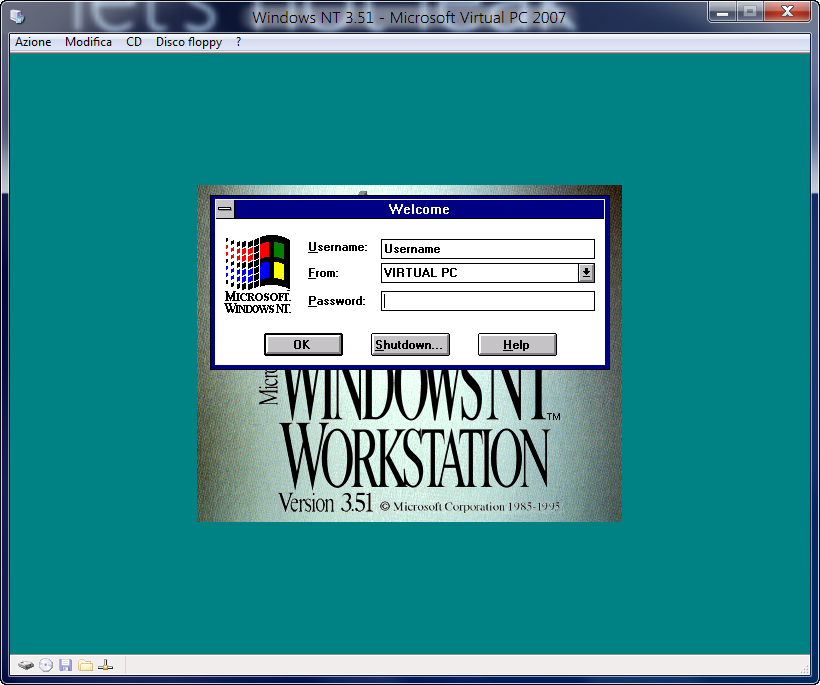Click the From: label

coord(323,273)
